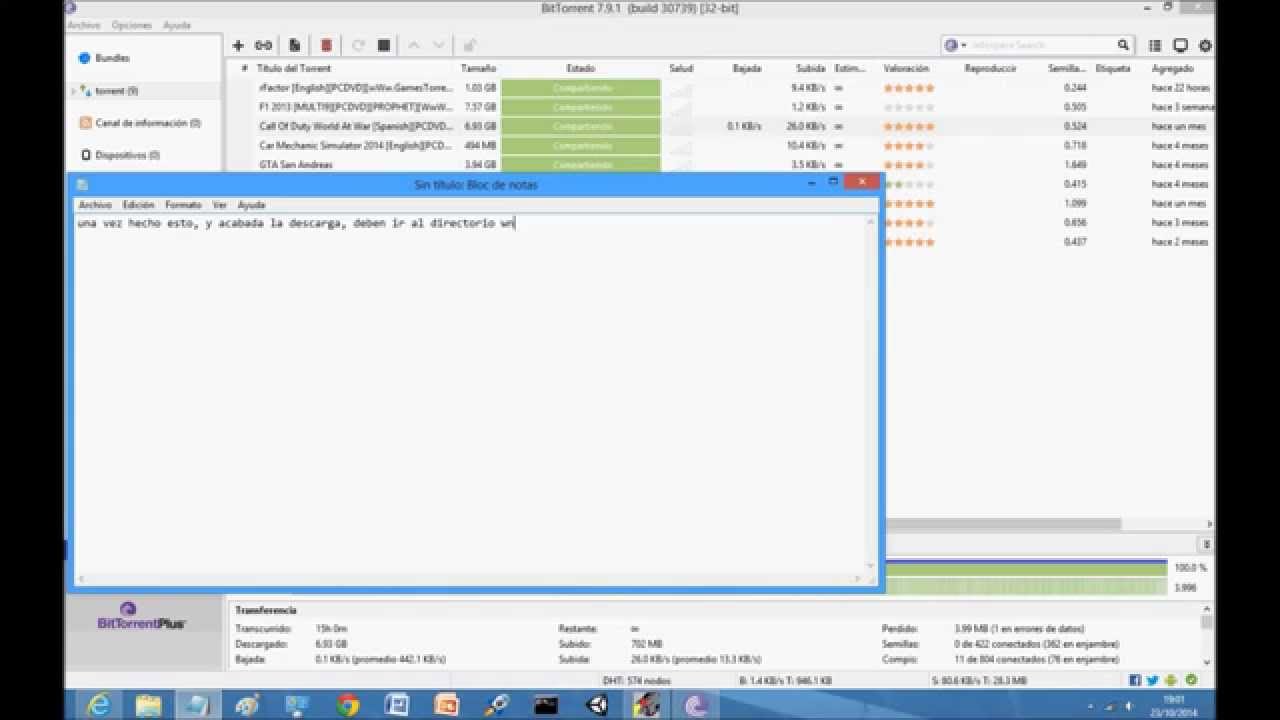Open the Formato menu in Bloc de notas
1280x720 pixels.
pos(183,205)
